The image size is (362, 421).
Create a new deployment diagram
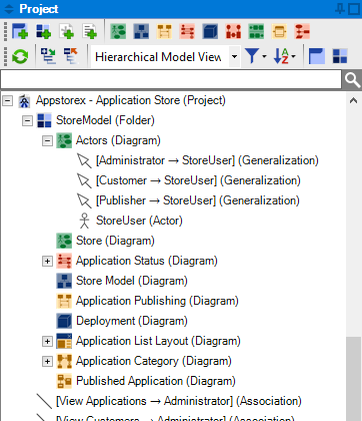tap(210, 31)
